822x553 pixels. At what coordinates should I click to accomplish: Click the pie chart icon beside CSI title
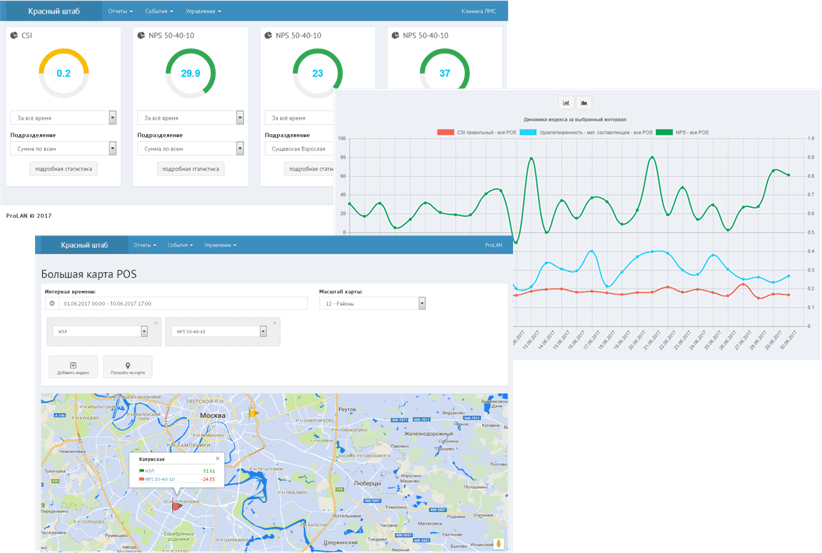[14, 35]
